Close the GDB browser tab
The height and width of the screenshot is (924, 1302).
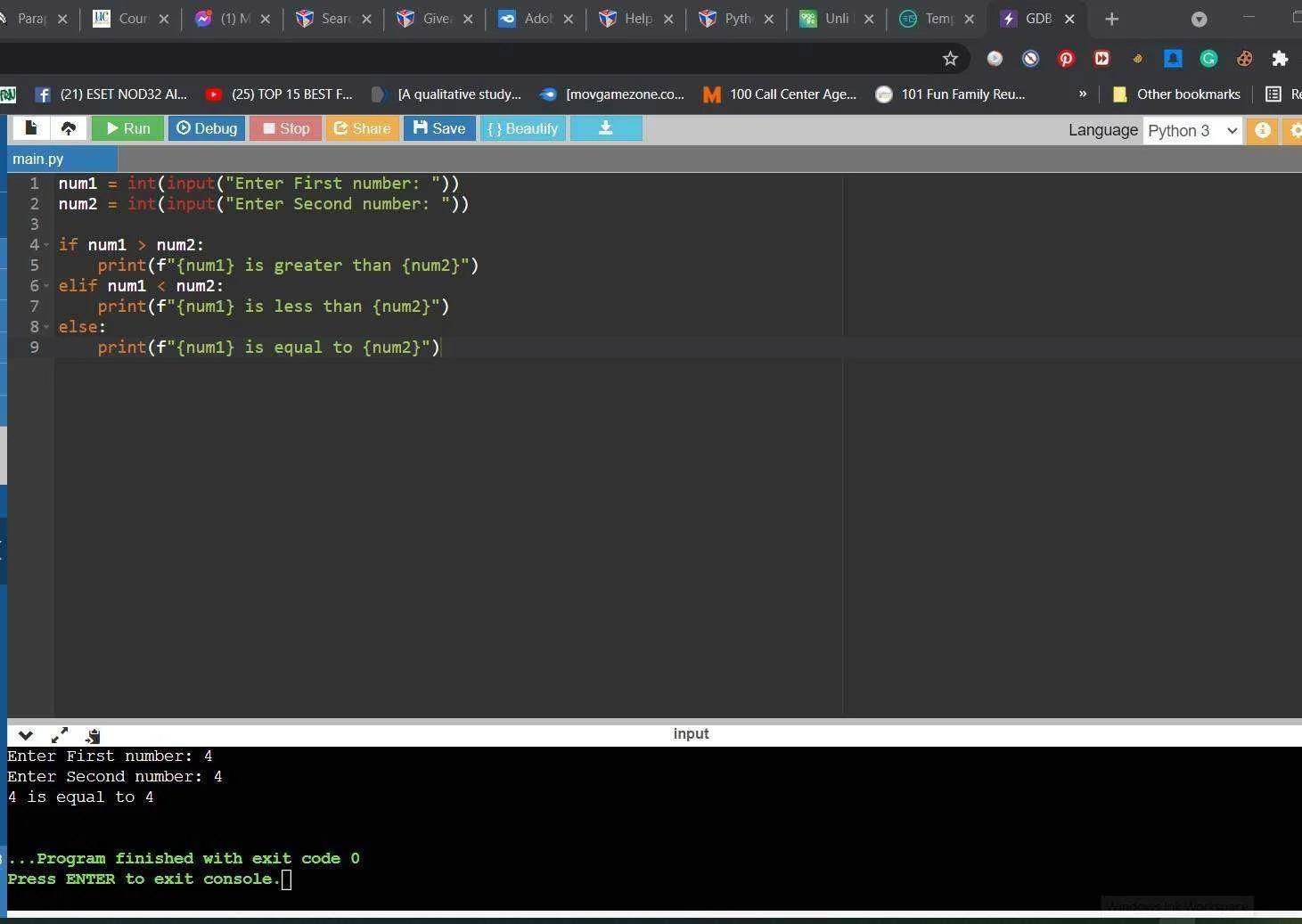(x=1069, y=19)
